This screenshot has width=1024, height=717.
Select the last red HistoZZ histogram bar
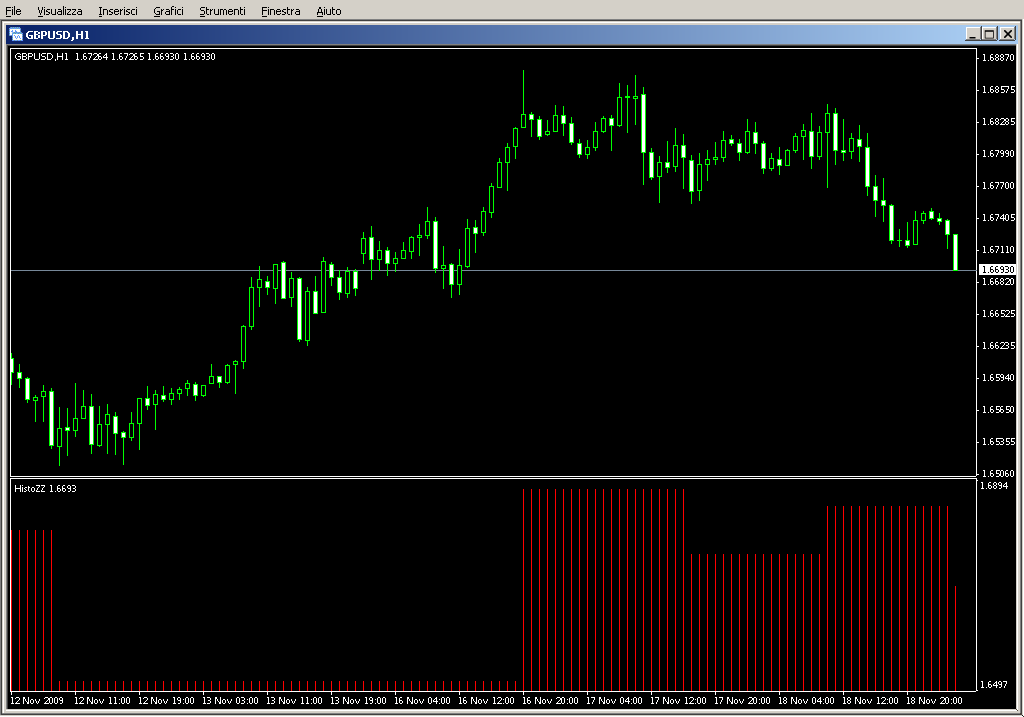pyautogui.click(x=955, y=638)
